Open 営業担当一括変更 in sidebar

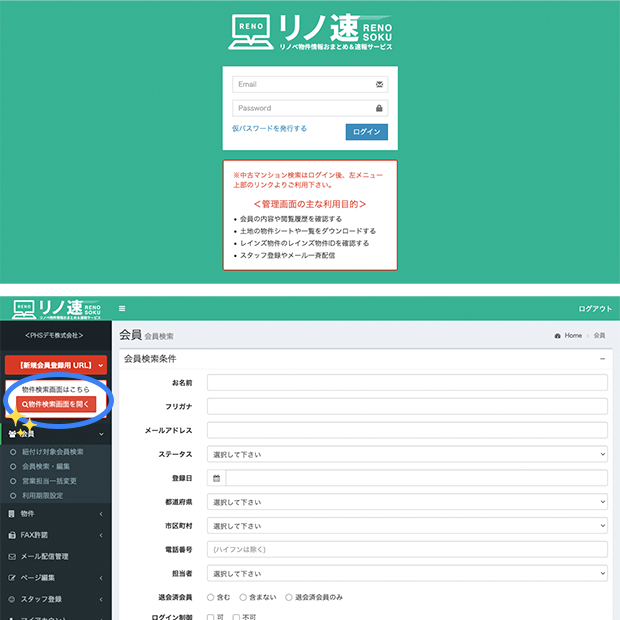tap(49, 481)
